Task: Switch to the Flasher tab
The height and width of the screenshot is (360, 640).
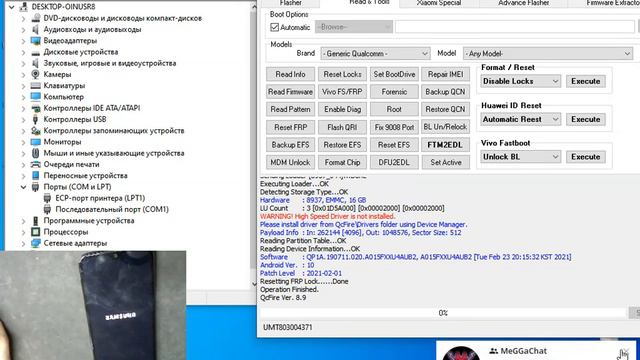Action: [x=291, y=3]
